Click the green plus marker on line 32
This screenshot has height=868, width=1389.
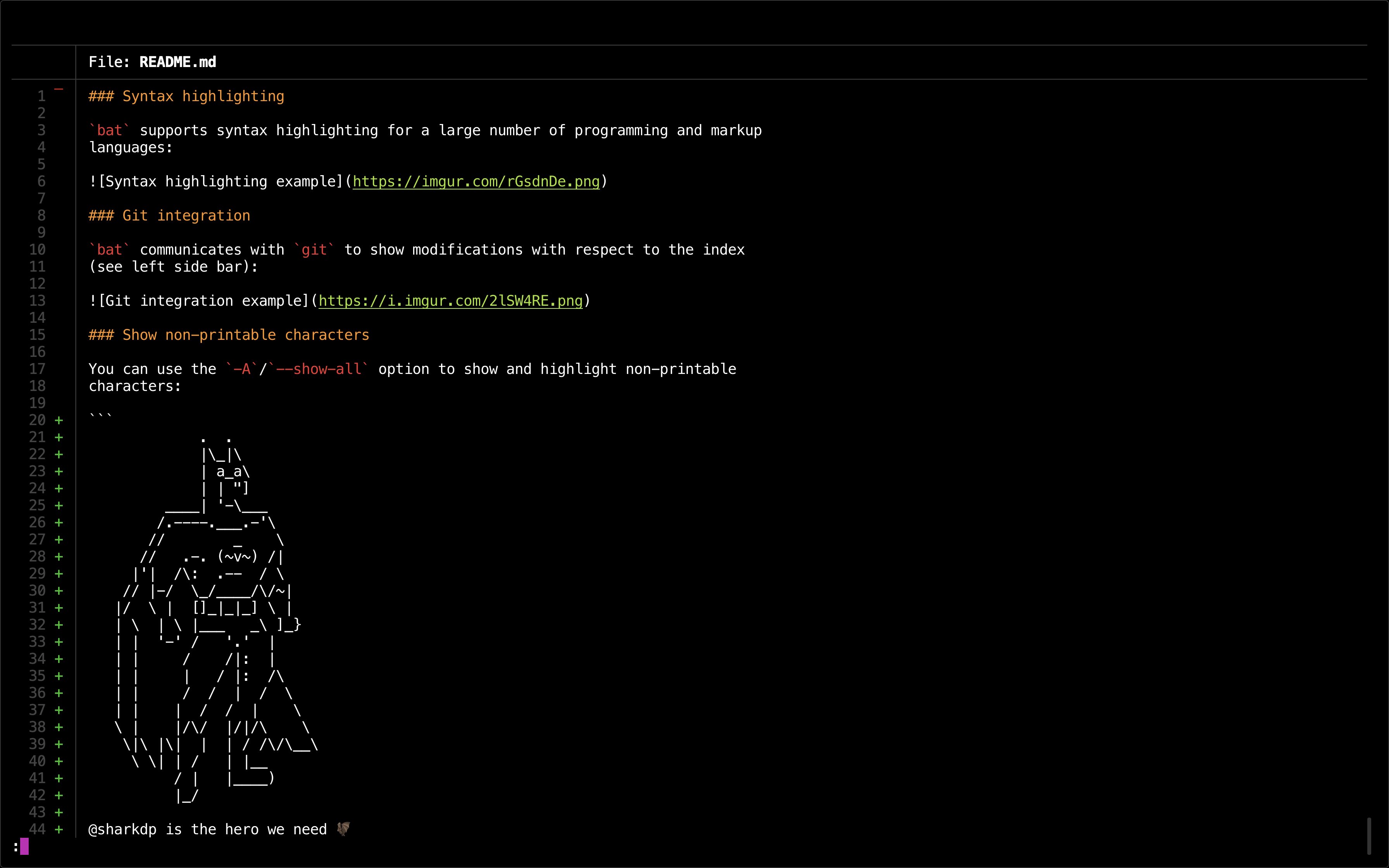(x=59, y=625)
